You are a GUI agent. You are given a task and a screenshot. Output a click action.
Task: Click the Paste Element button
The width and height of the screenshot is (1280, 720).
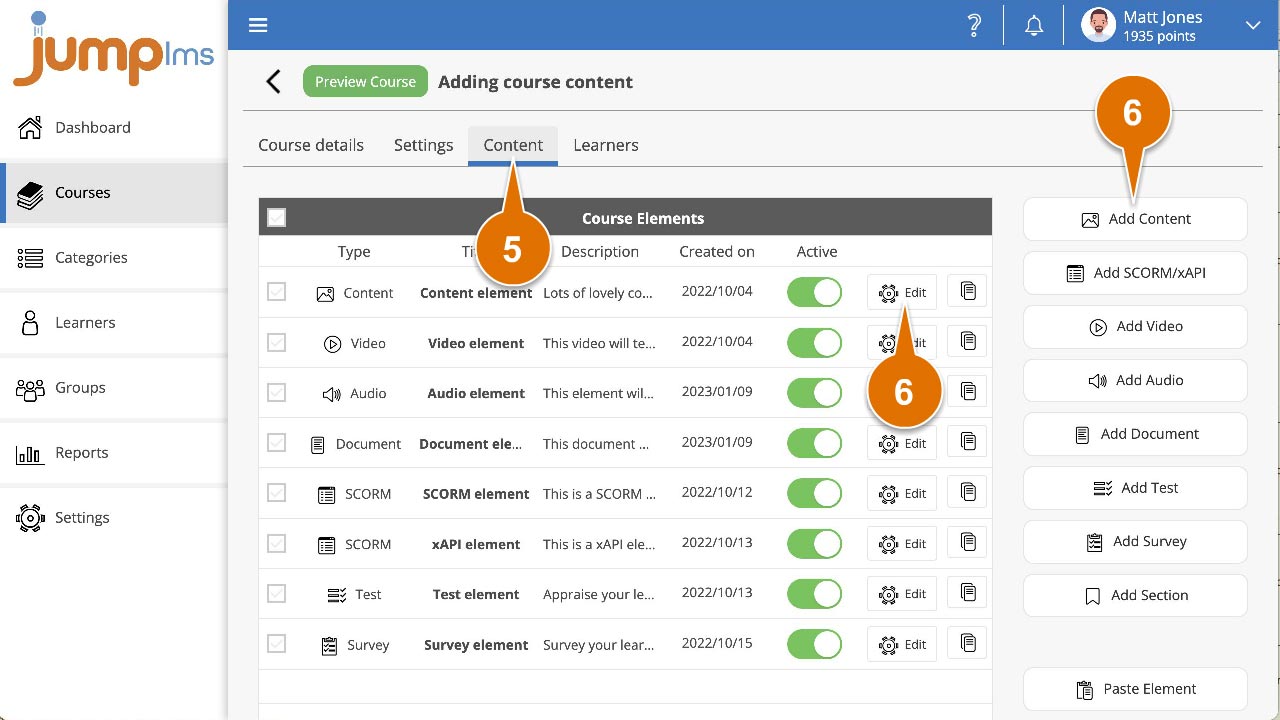coord(1135,689)
